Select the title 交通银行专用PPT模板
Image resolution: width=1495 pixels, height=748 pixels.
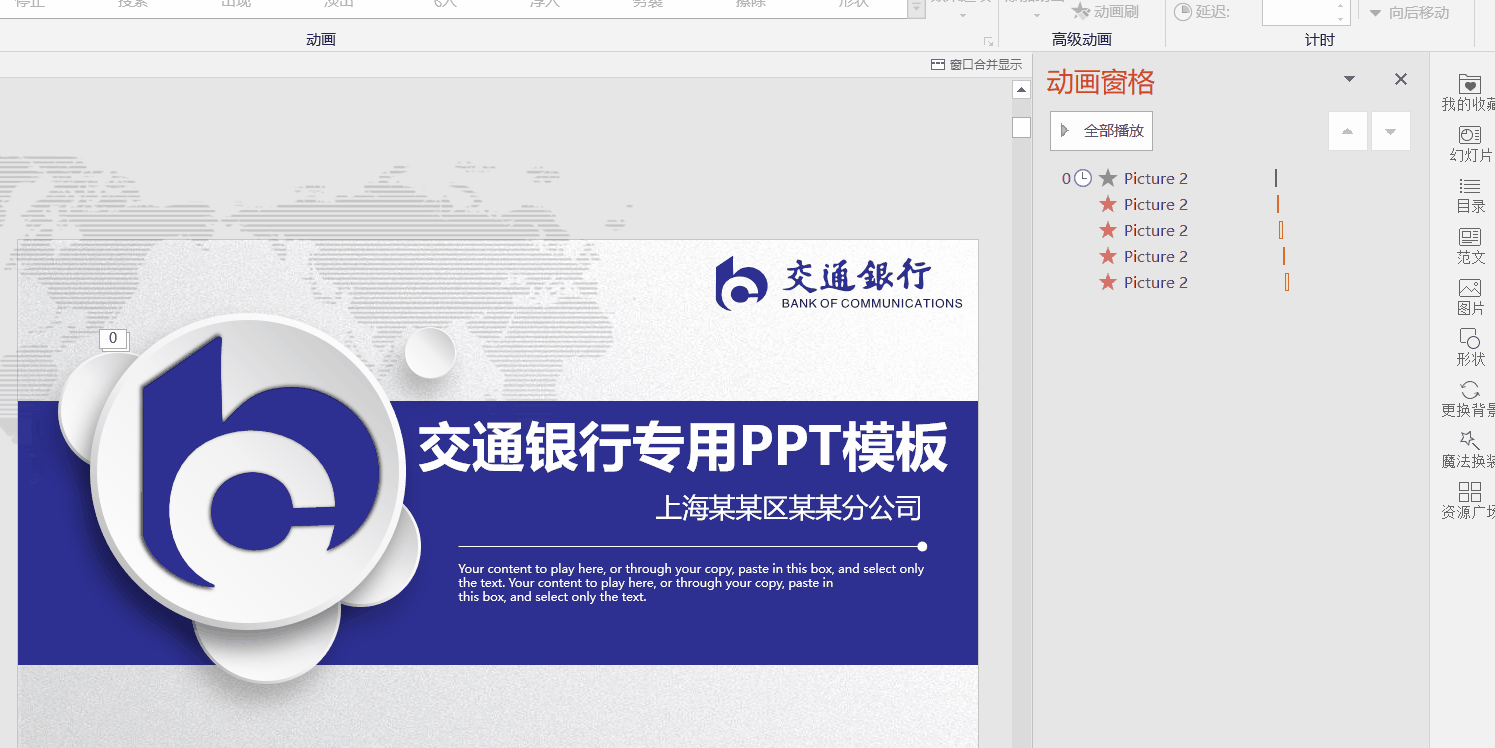tap(683, 448)
